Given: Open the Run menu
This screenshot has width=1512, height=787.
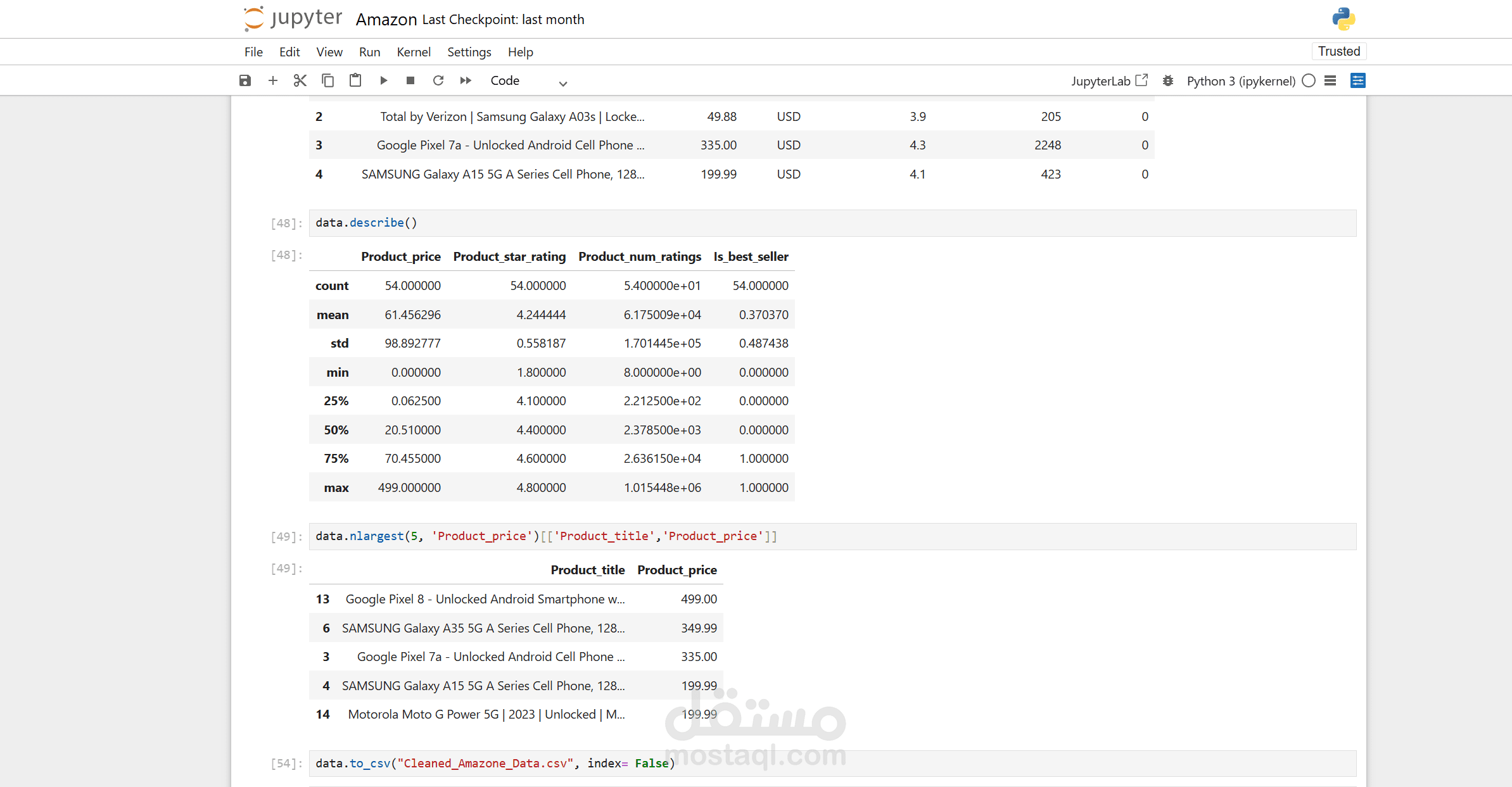Looking at the screenshot, I should tap(369, 52).
